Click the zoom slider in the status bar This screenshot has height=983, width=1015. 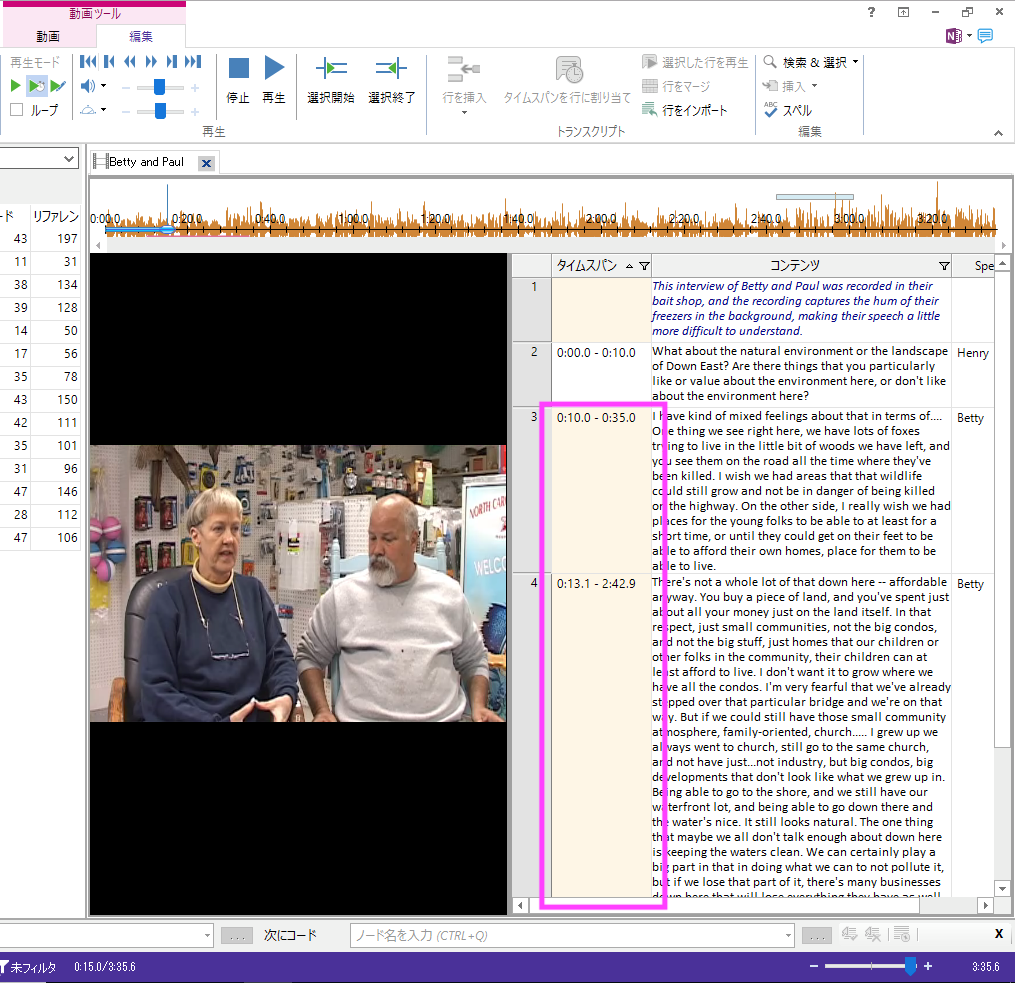tap(909, 966)
